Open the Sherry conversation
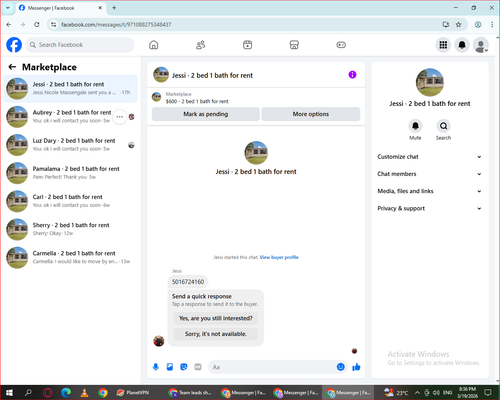Screen dimensions: 500x400 [70, 229]
